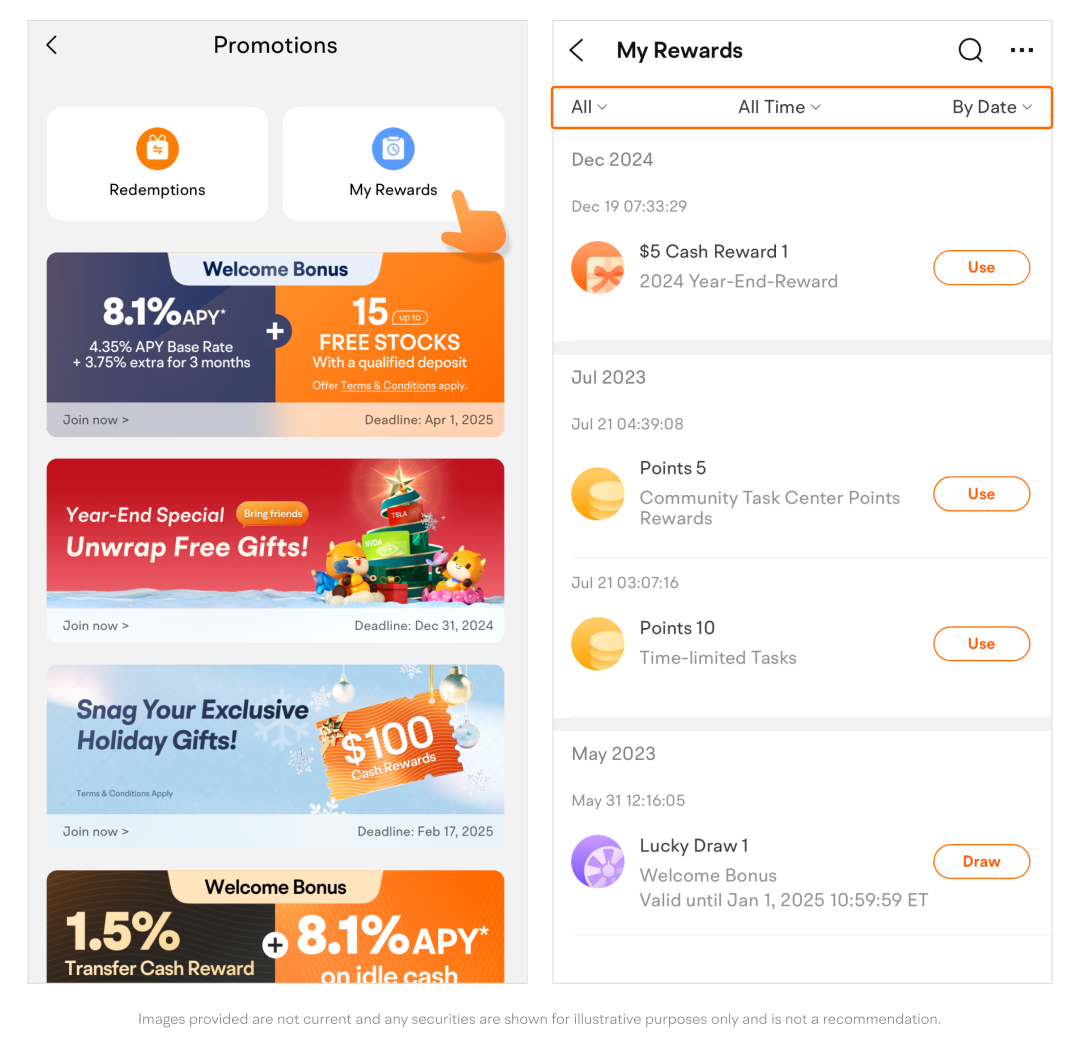This screenshot has height=1049, width=1080.
Task: Expand the All filter dropdown
Action: [589, 107]
